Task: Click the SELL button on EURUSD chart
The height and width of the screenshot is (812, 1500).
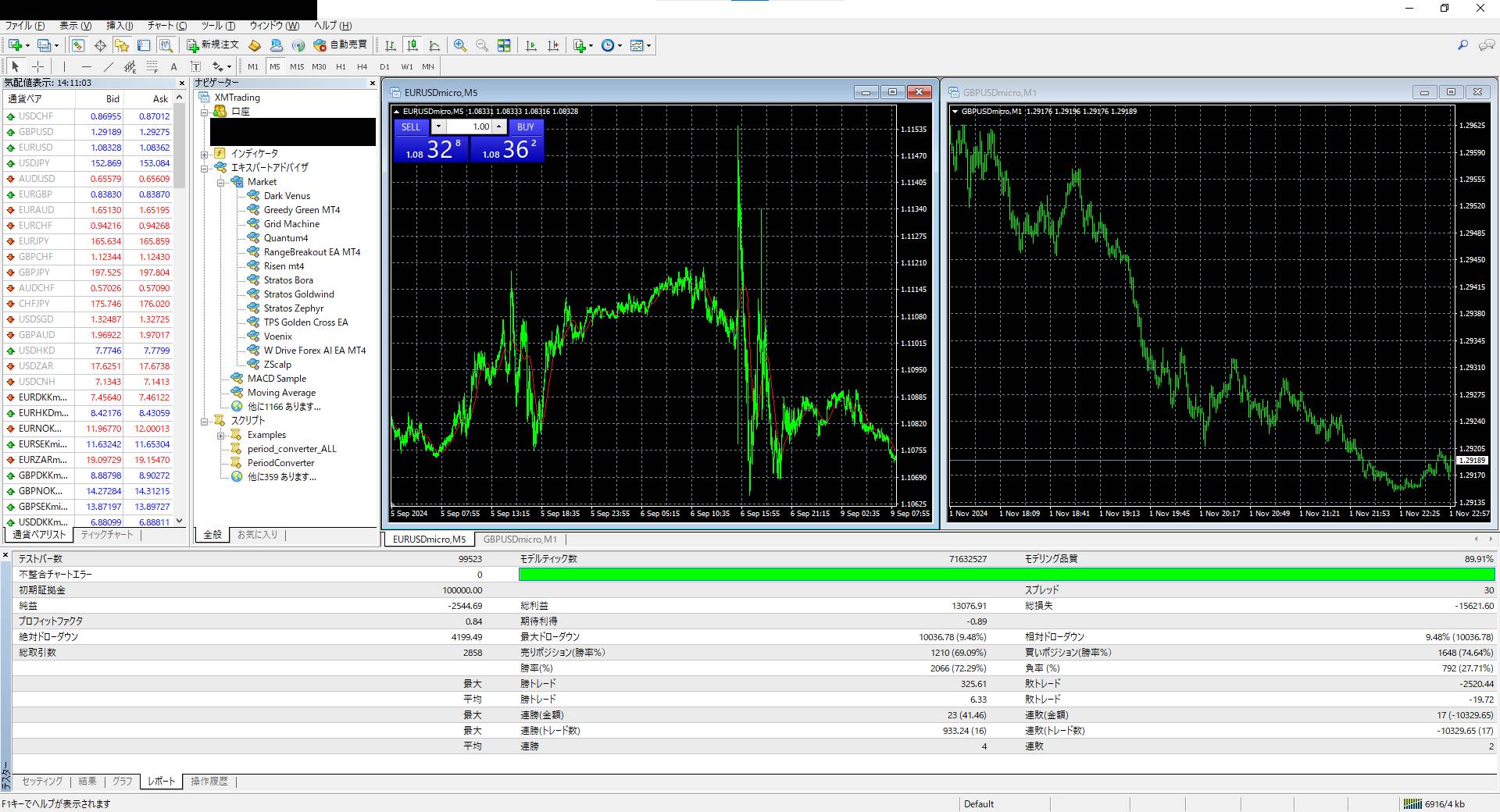Action: [411, 126]
